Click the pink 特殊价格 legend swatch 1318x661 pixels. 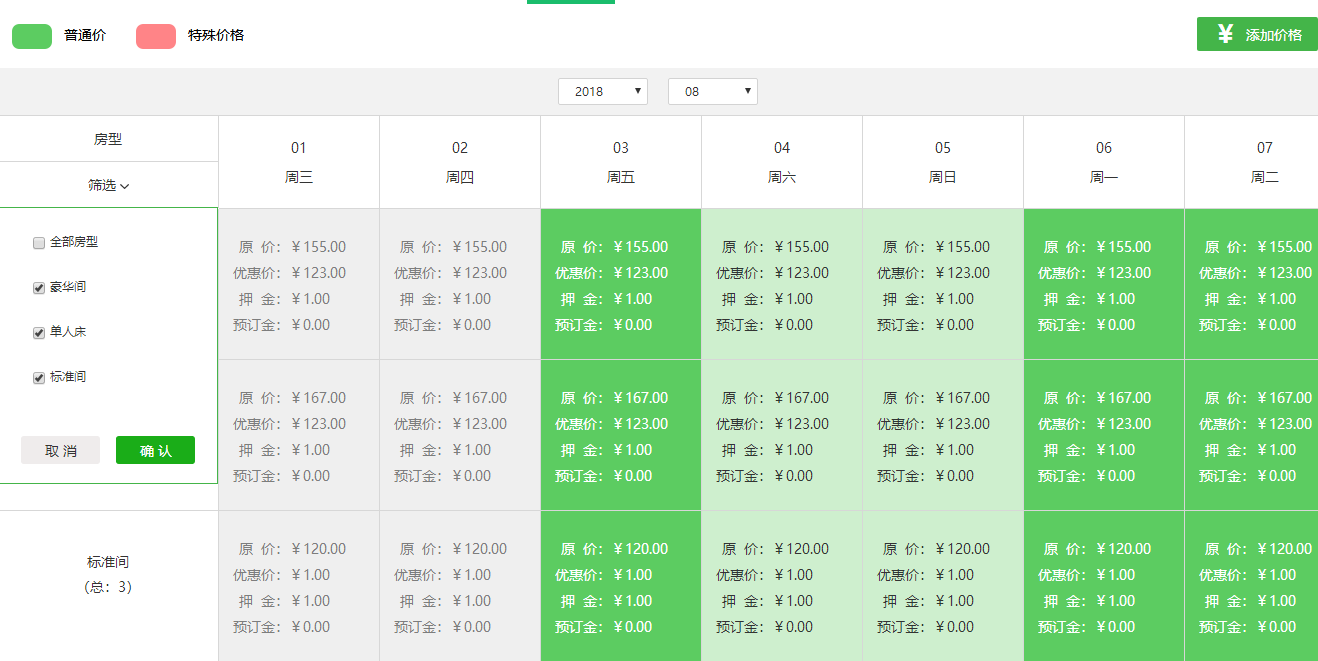(x=155, y=36)
